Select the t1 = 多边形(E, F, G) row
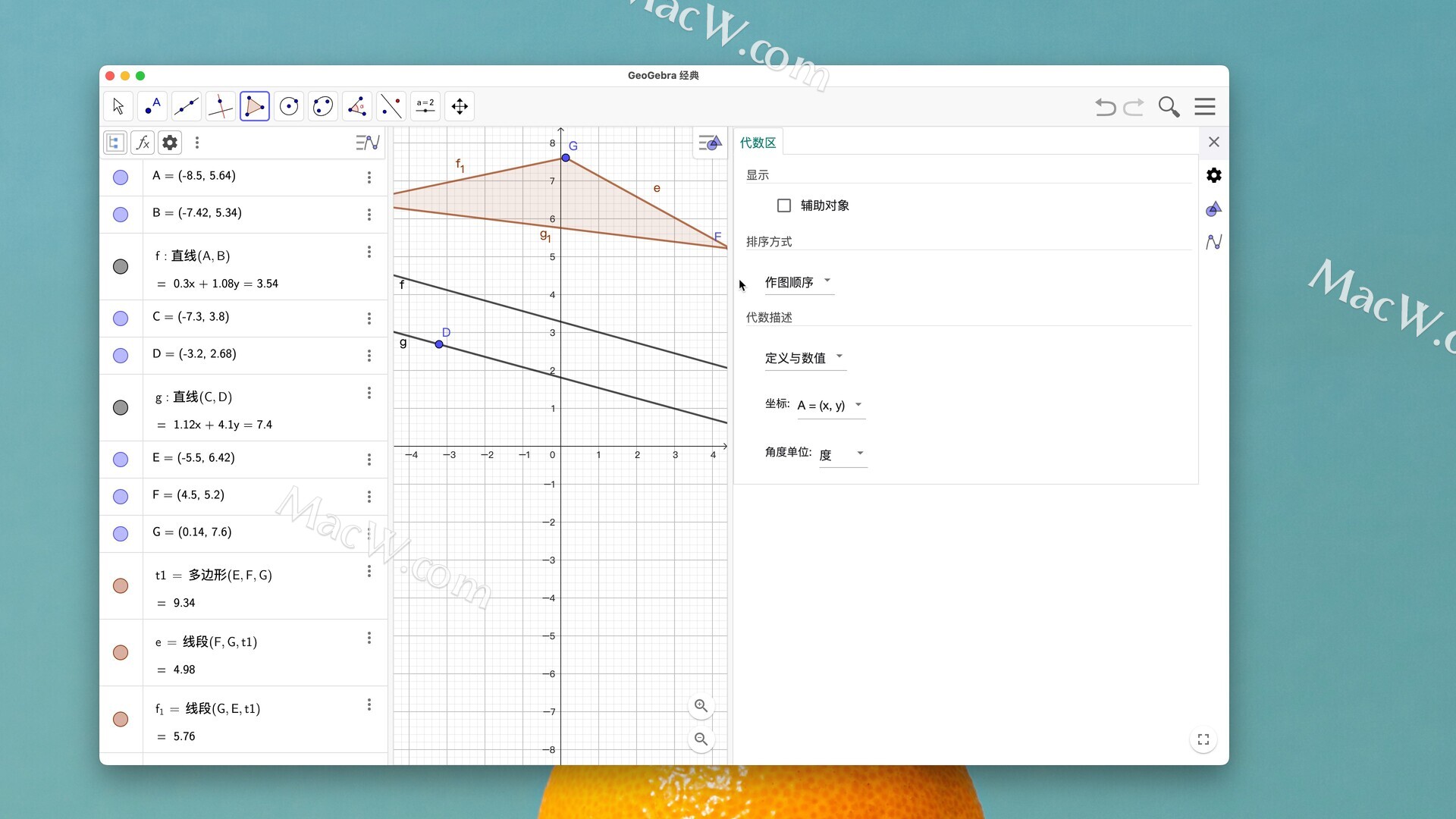Screen dimensions: 1456x819 click(x=265, y=586)
